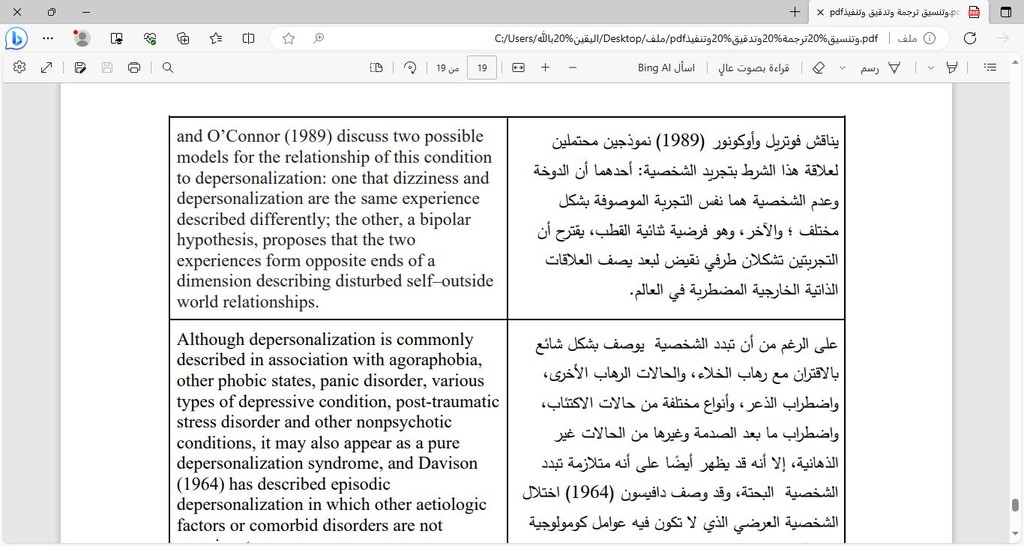The width and height of the screenshot is (1024, 546).
Task: Rotate the PDF page
Action: click(x=410, y=67)
